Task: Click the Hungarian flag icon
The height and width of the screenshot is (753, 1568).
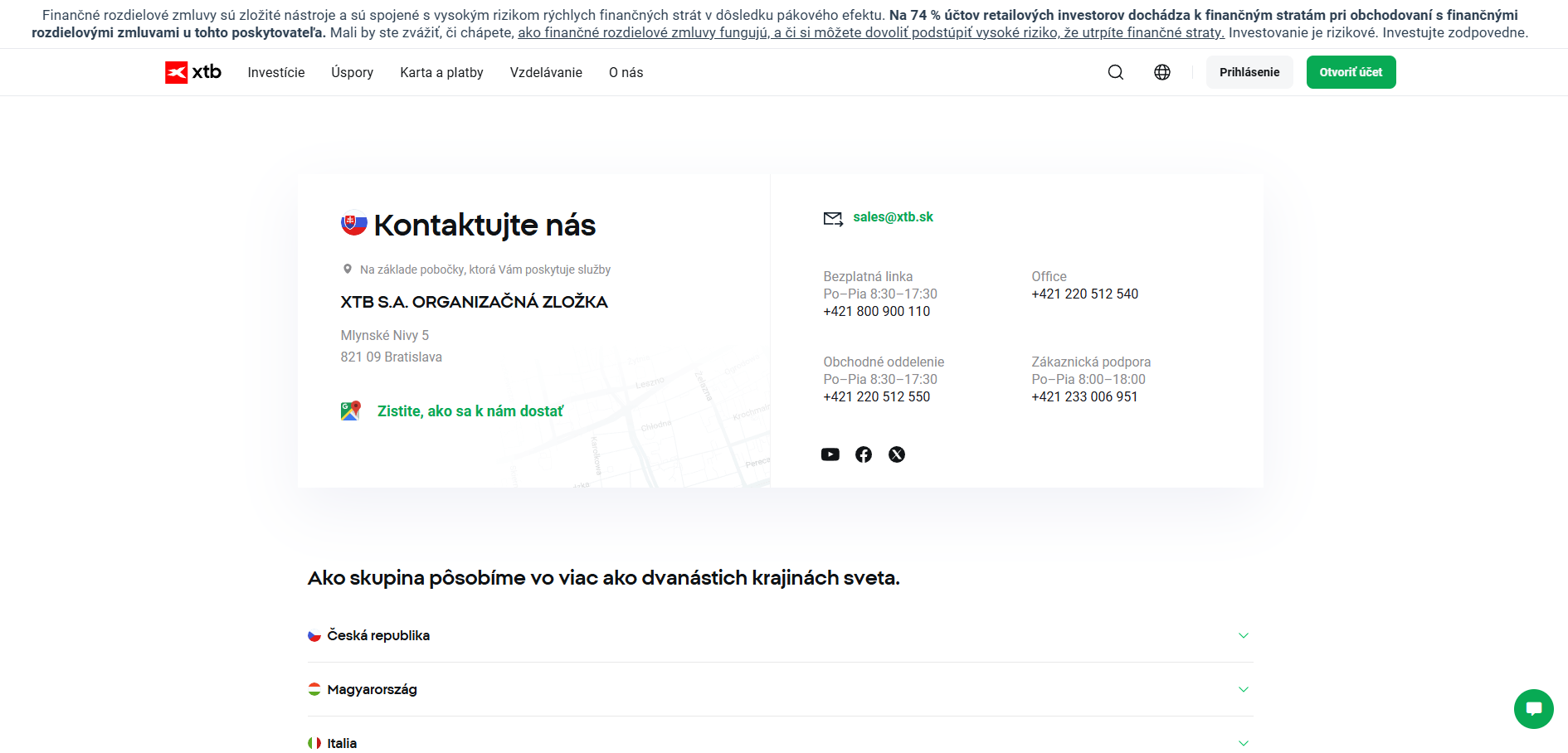Action: point(314,689)
